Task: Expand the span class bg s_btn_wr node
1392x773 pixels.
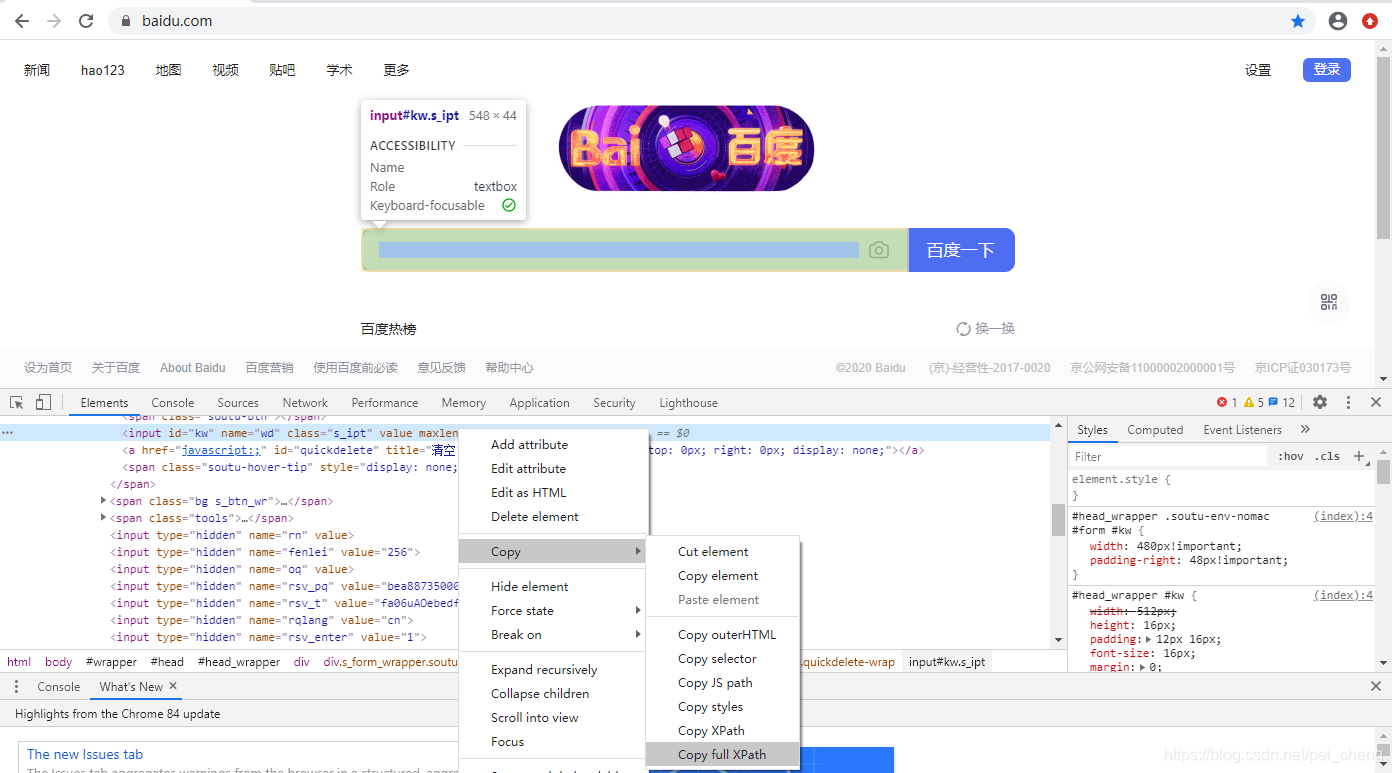Action: click(x=104, y=501)
